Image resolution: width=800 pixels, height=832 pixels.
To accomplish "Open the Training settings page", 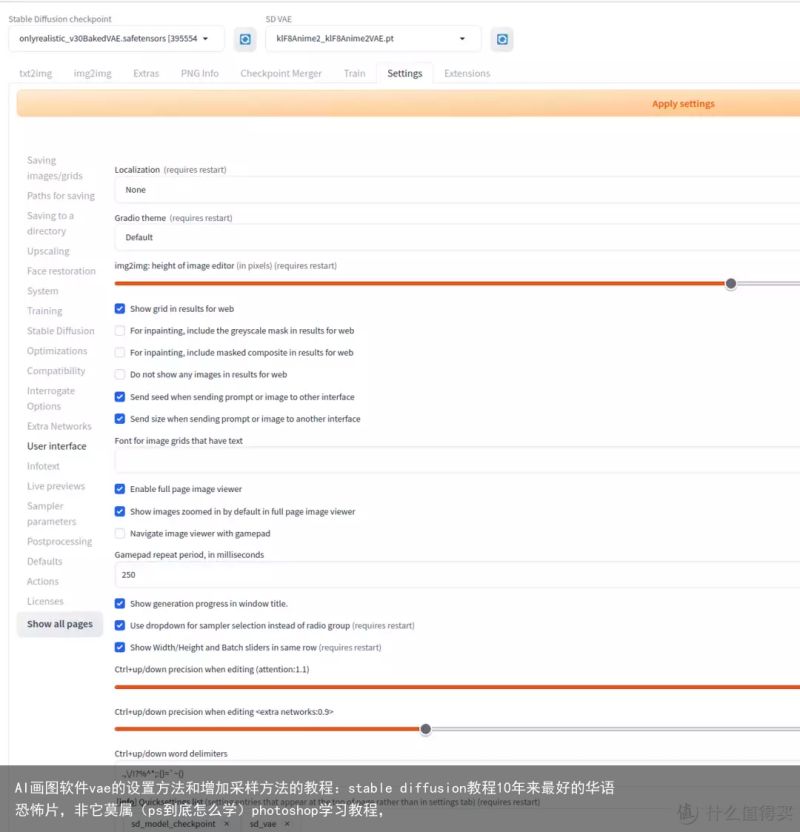I will (x=45, y=311).
